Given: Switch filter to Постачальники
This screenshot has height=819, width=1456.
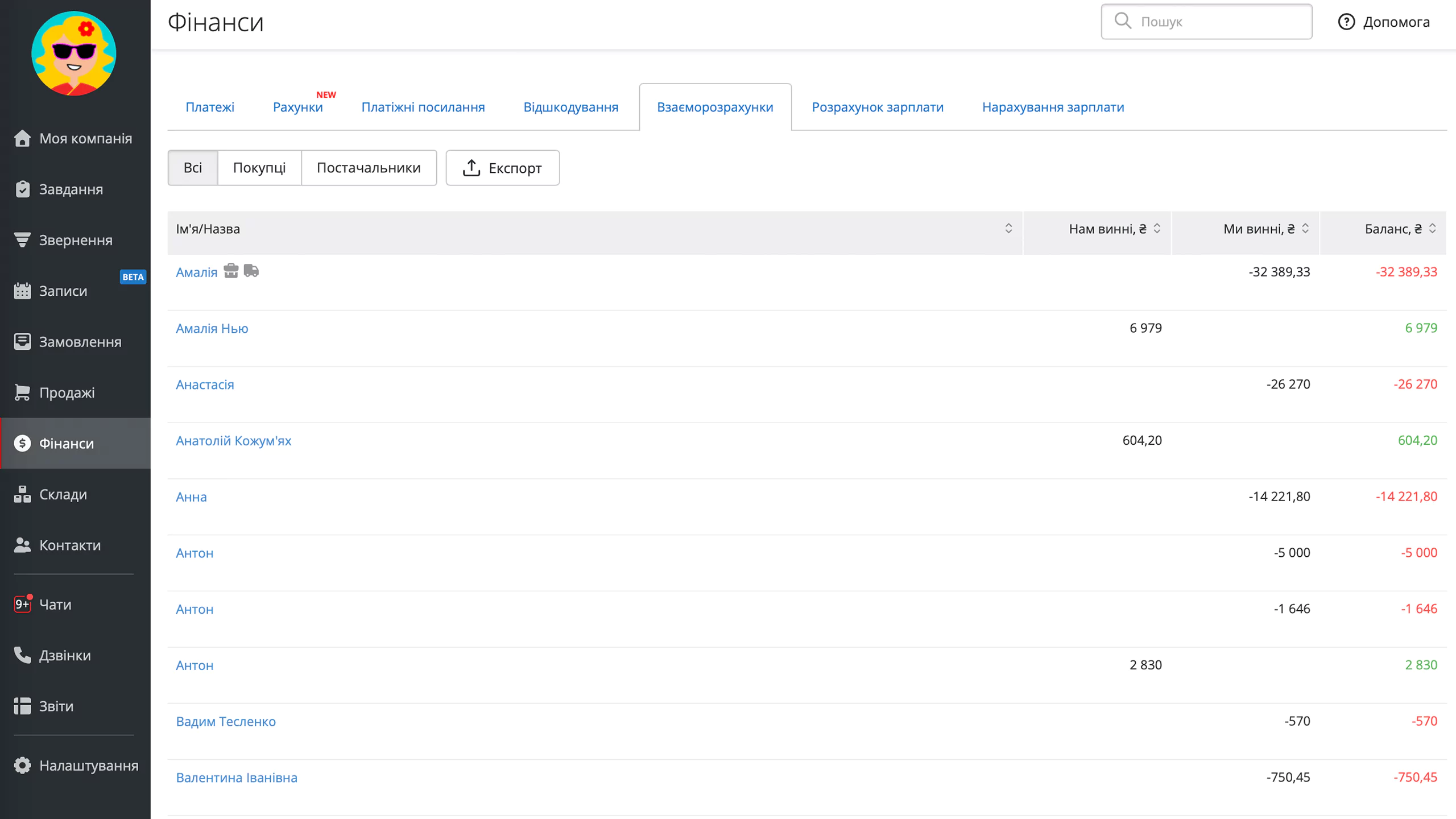Looking at the screenshot, I should (369, 168).
